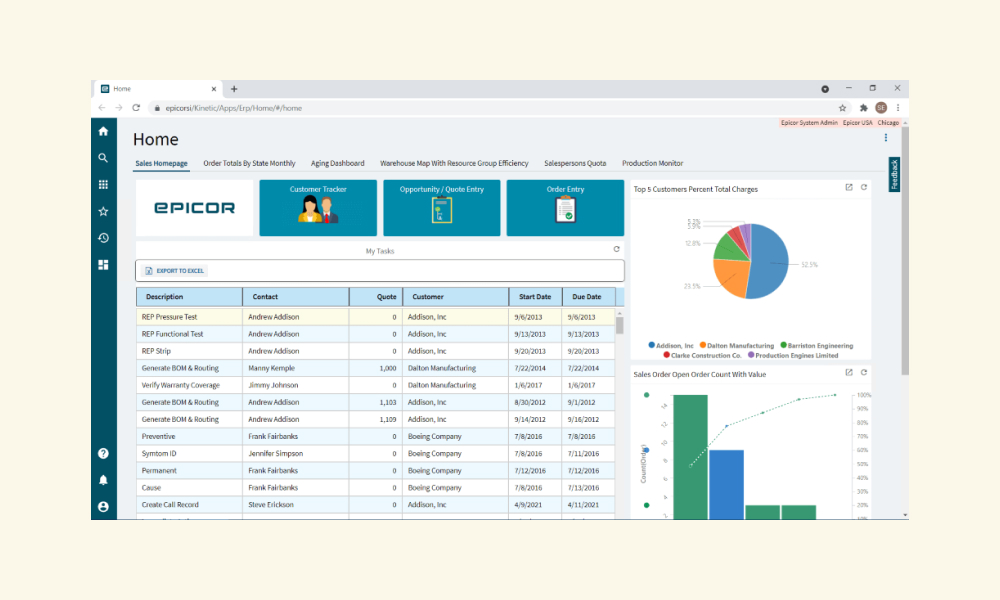The width and height of the screenshot is (1000, 600).
Task: Select the REP Functional Test row
Action: point(376,334)
